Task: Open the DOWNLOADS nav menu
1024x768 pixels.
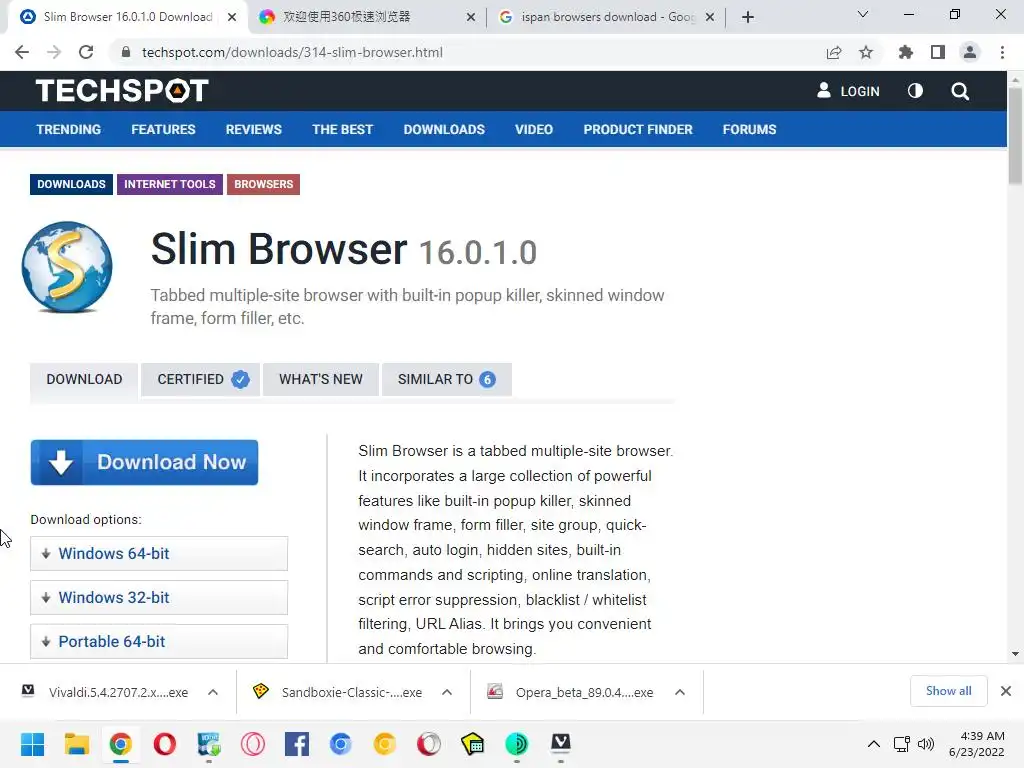Action: pyautogui.click(x=444, y=129)
